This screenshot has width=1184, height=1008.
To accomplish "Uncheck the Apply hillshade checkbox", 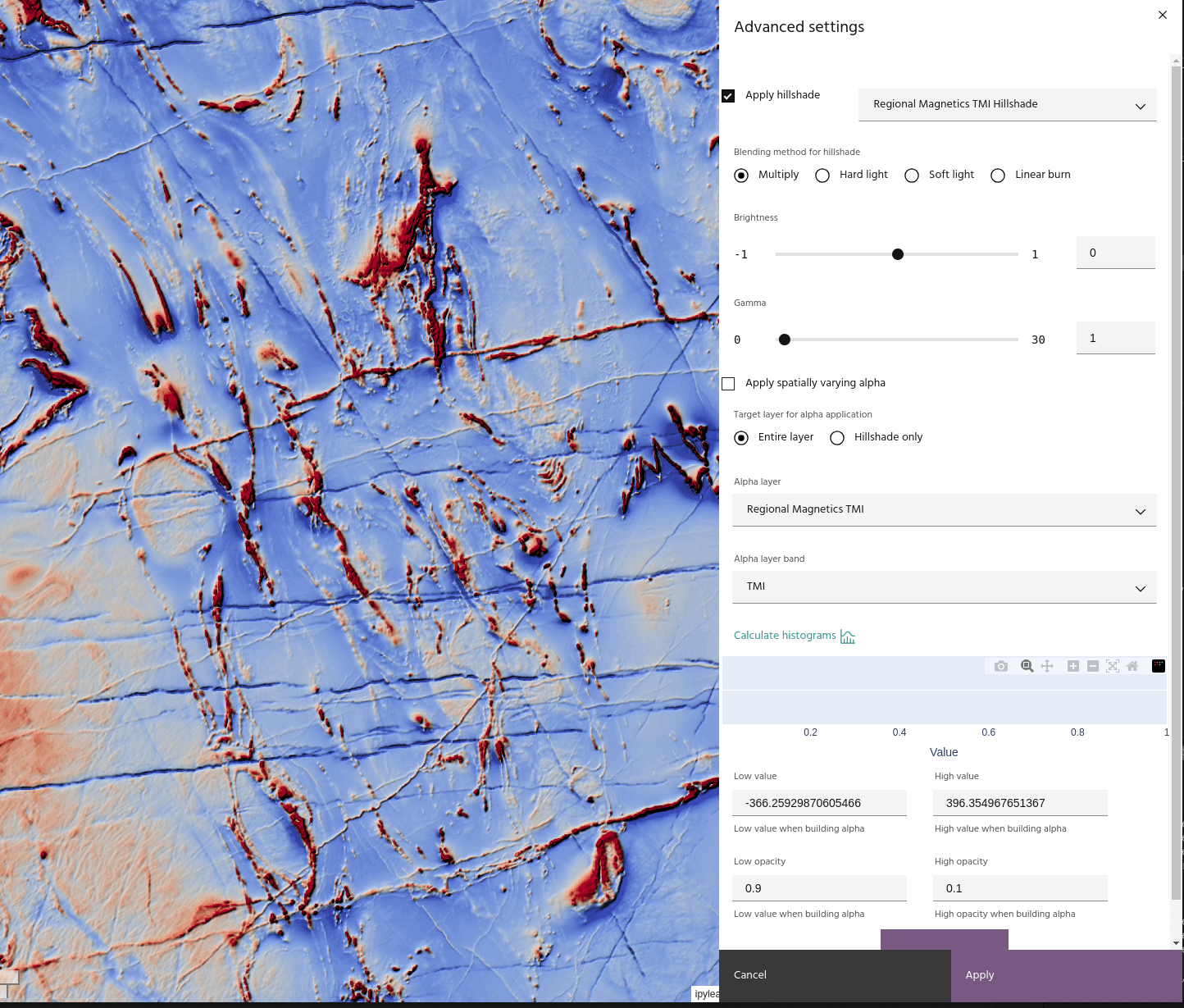I will coord(728,96).
